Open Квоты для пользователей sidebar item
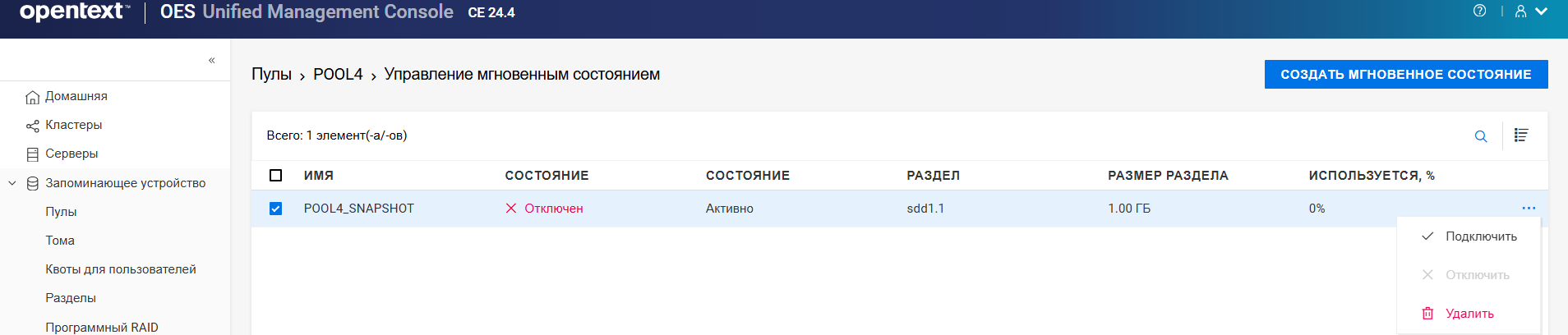1568x335 pixels. 121,269
